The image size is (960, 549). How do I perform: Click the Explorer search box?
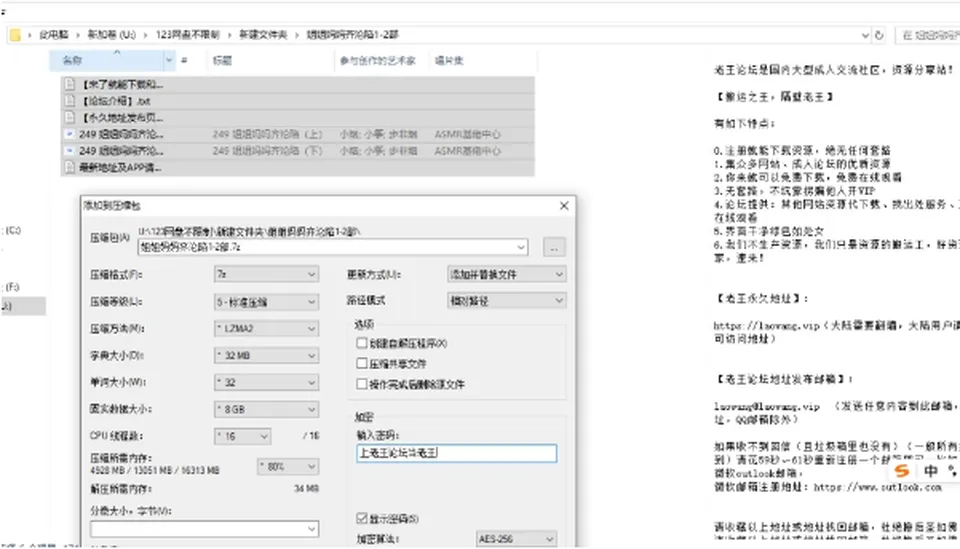(x=927, y=35)
